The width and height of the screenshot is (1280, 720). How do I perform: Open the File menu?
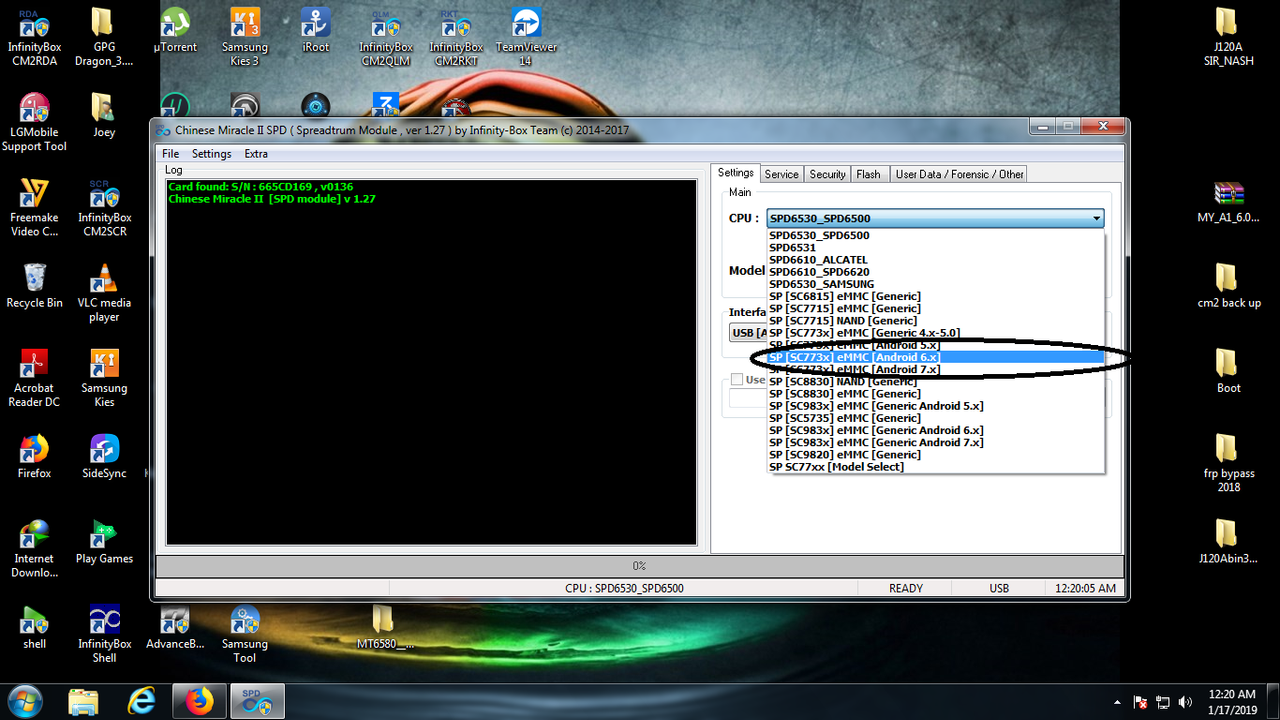pyautogui.click(x=170, y=154)
